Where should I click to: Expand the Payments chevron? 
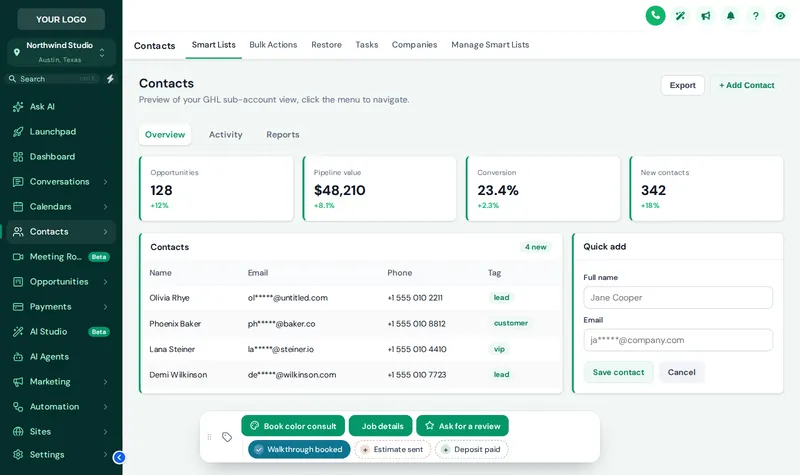click(x=105, y=307)
